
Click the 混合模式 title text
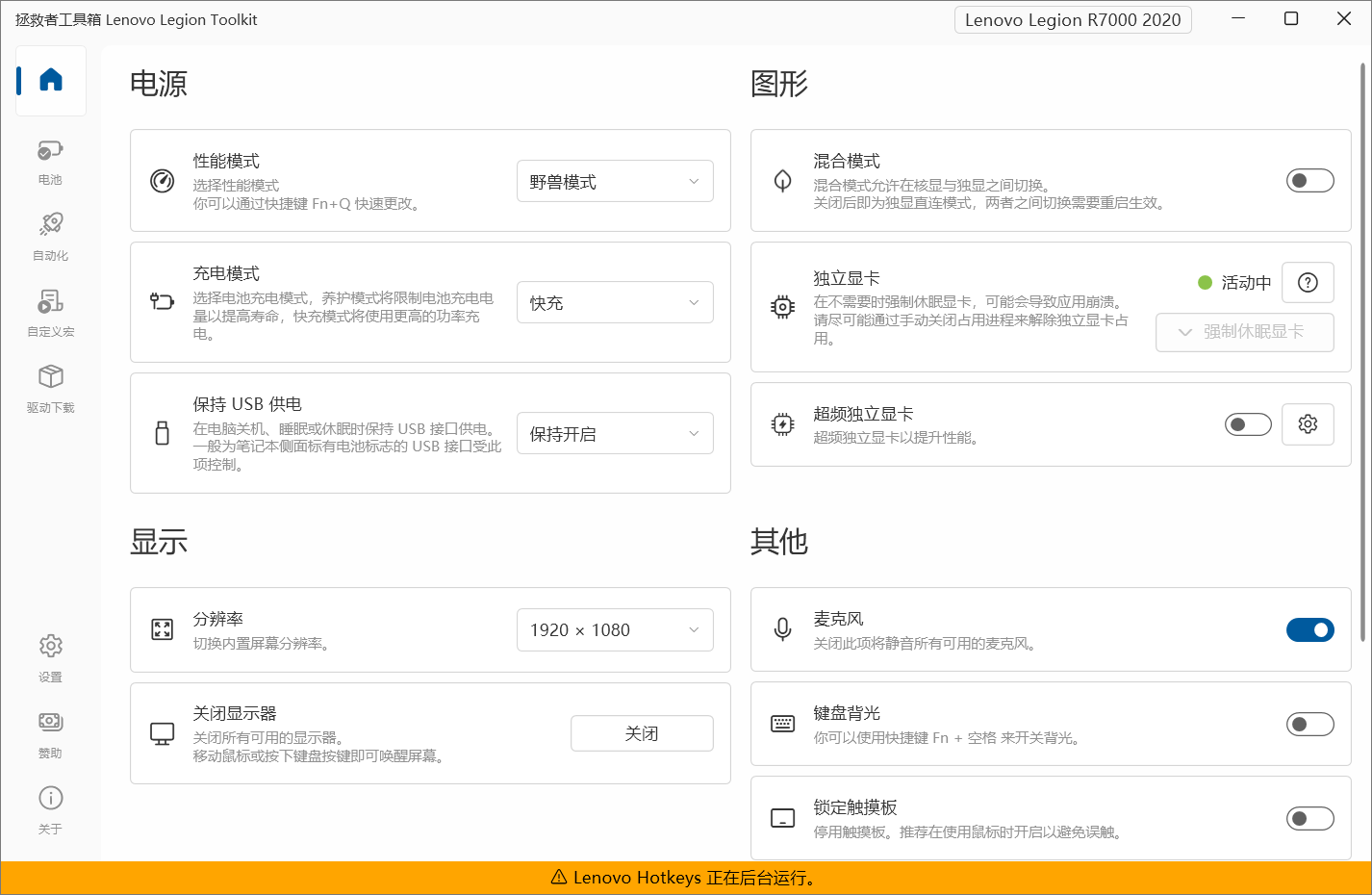(847, 161)
